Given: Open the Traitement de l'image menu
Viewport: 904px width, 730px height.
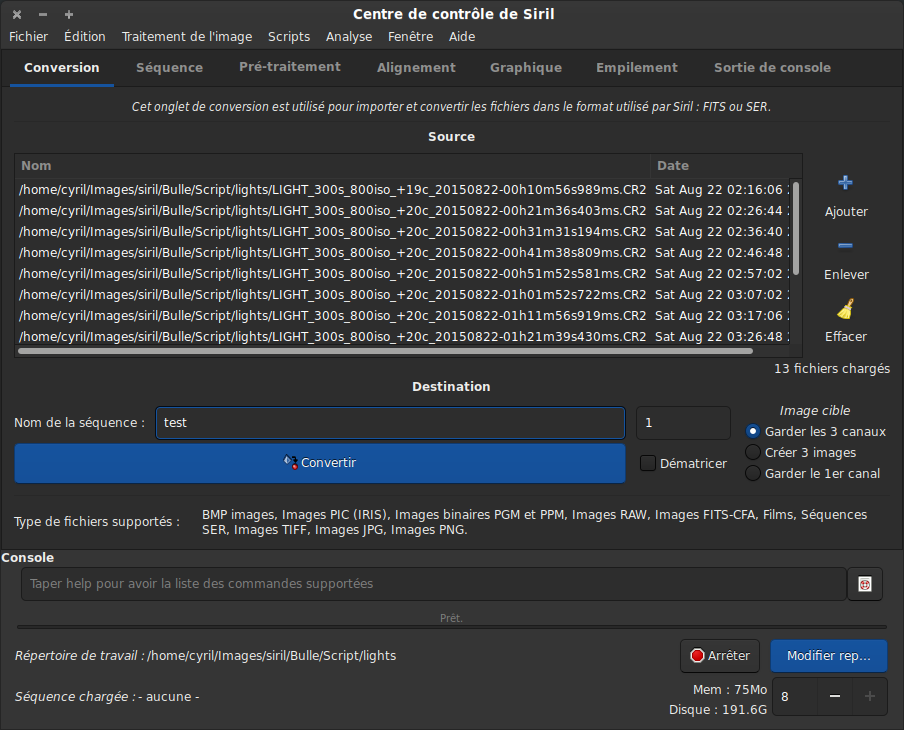Looking at the screenshot, I should (187, 37).
